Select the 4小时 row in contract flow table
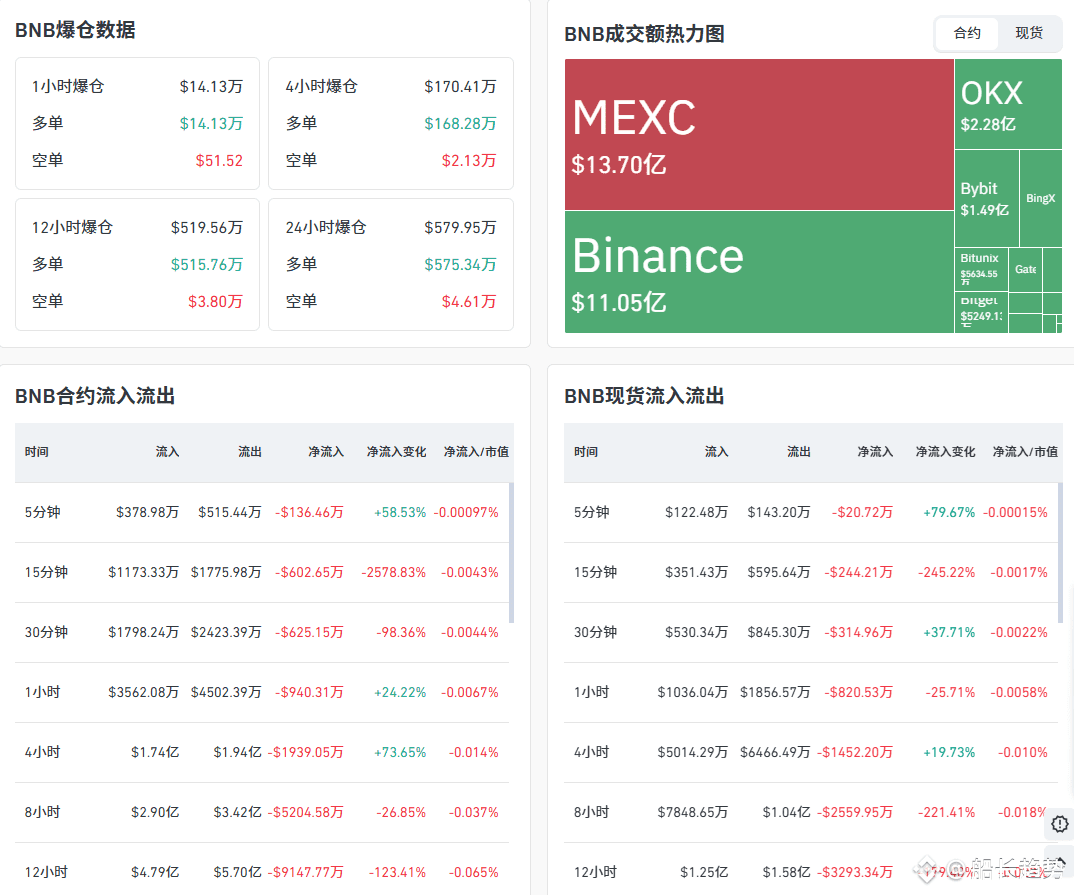 coord(262,752)
